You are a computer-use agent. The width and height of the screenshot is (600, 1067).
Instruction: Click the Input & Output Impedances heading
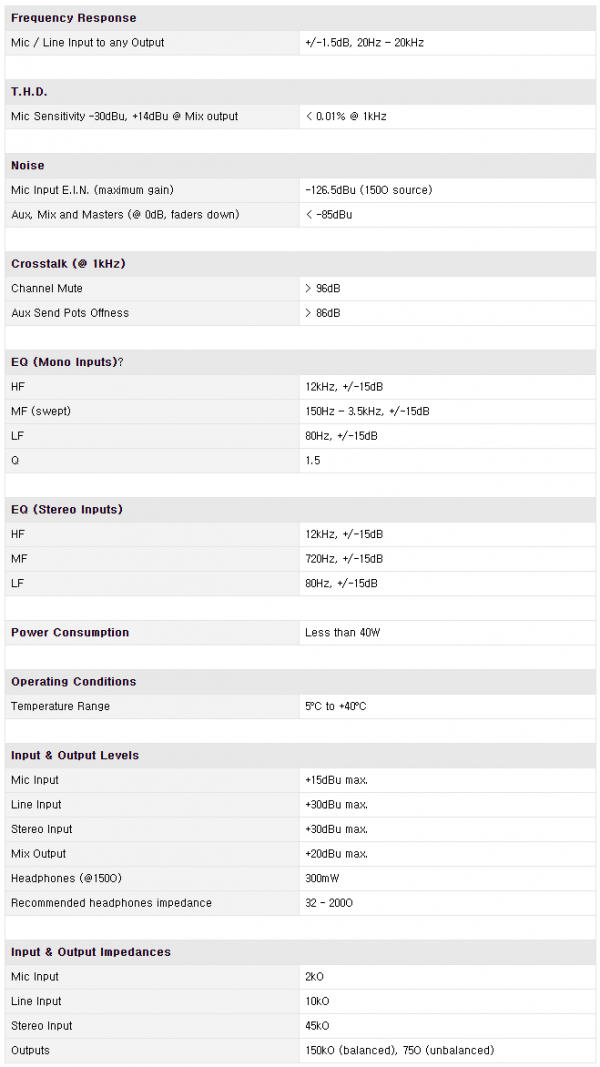pyautogui.click(x=90, y=953)
